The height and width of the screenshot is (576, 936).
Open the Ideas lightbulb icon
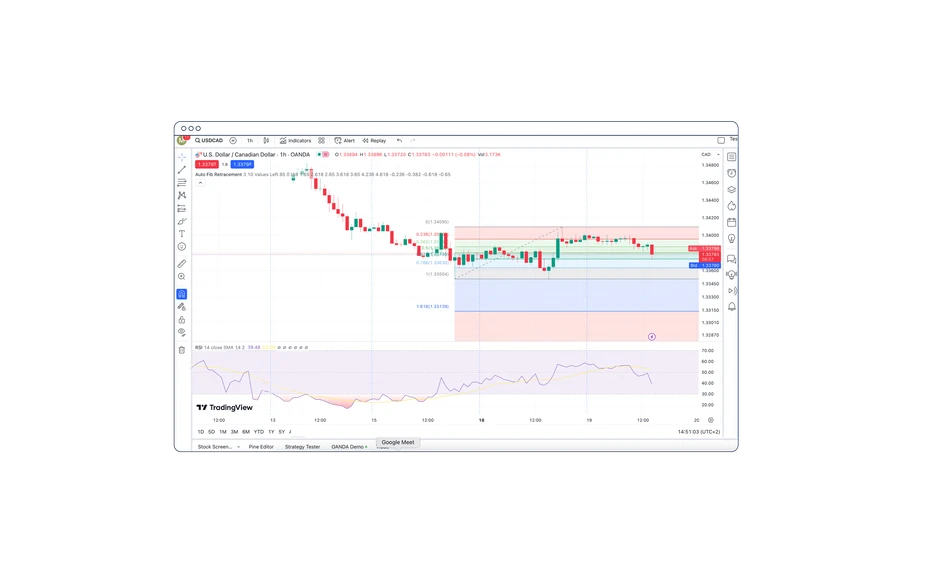pyautogui.click(x=731, y=239)
